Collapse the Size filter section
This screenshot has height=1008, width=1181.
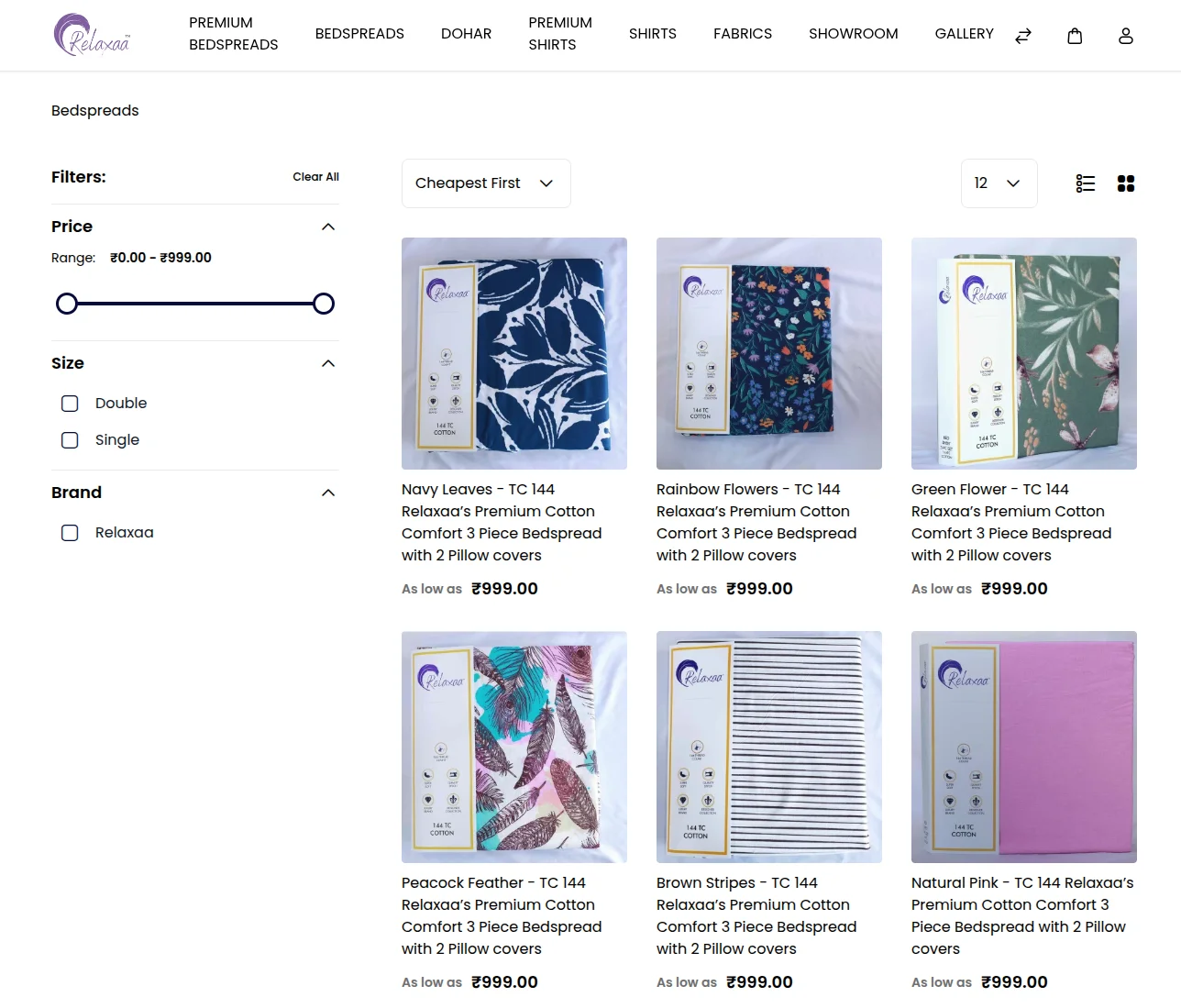(x=328, y=363)
